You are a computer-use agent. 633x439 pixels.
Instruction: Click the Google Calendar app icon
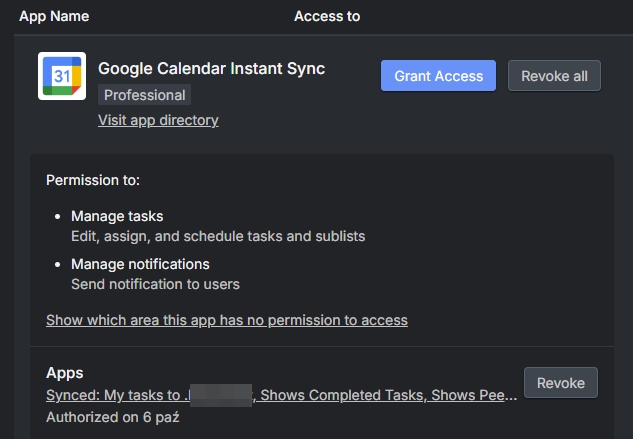click(62, 76)
